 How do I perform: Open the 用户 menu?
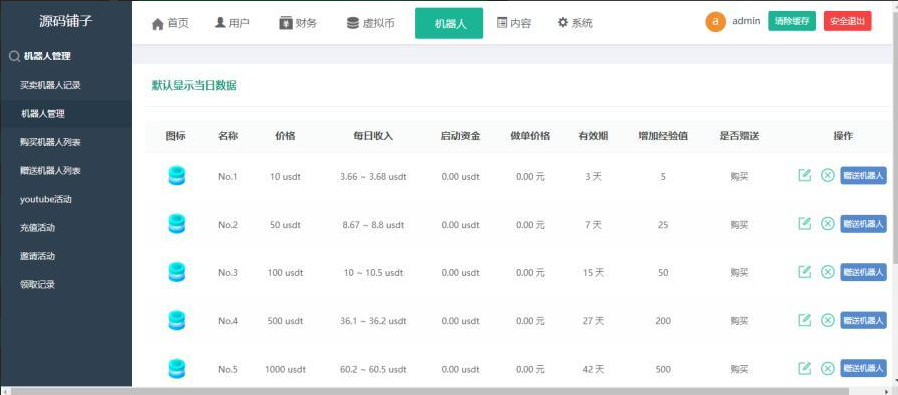[x=232, y=23]
